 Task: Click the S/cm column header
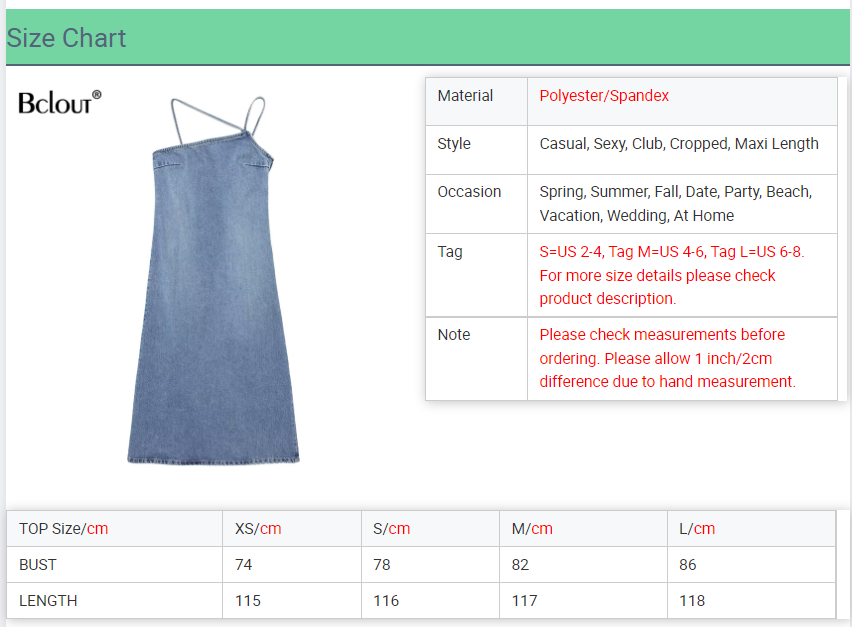(x=391, y=529)
